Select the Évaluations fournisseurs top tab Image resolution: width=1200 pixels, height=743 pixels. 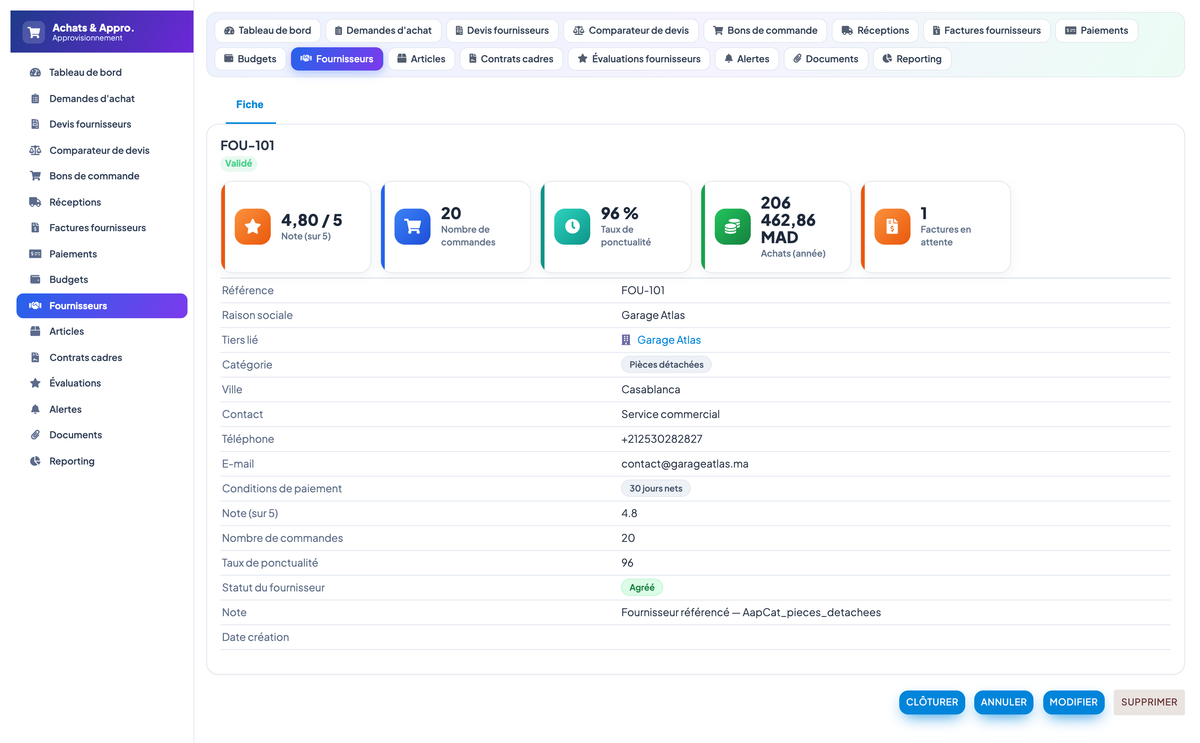click(639, 59)
